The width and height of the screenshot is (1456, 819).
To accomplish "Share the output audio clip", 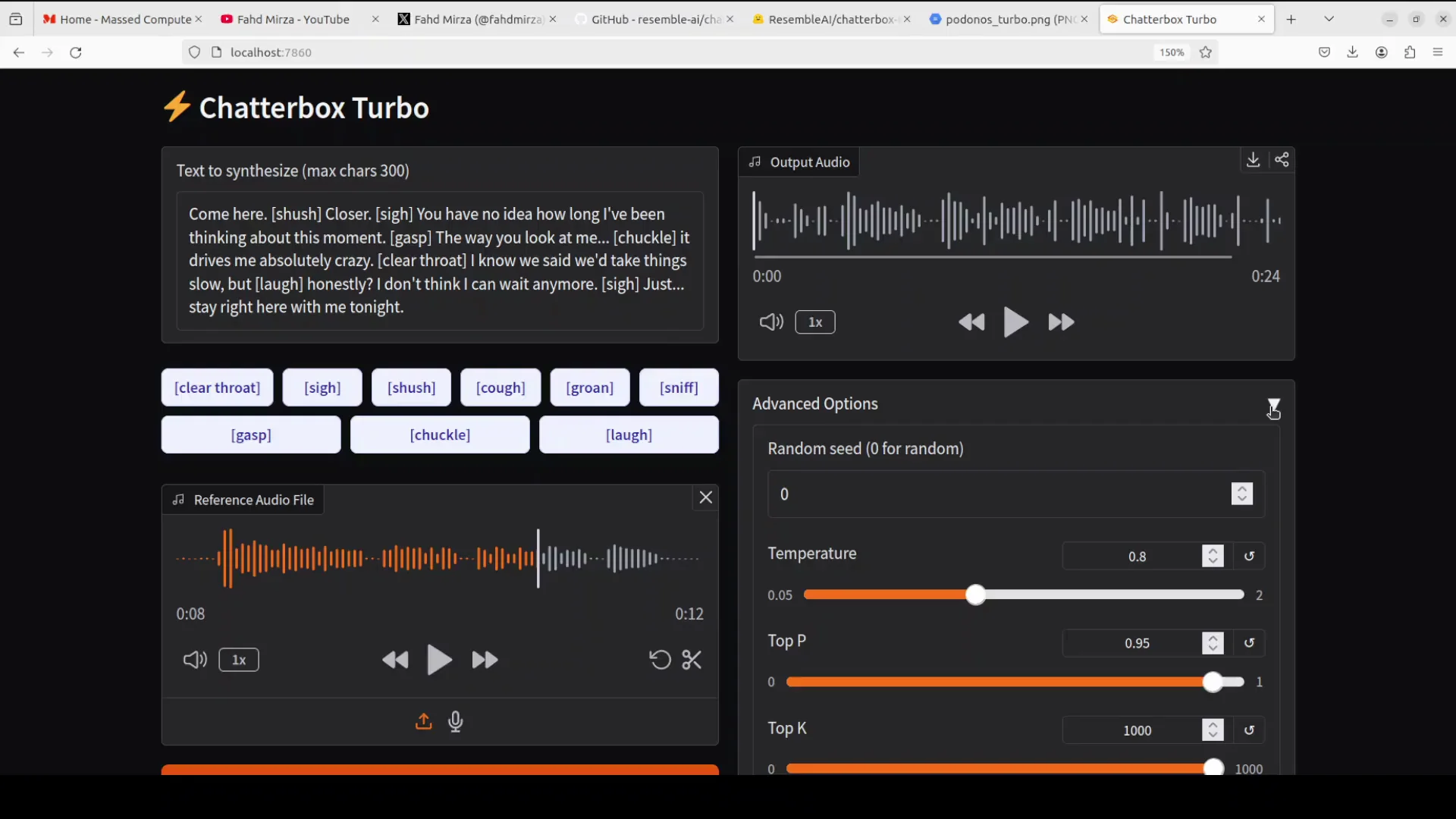I will coord(1283,160).
